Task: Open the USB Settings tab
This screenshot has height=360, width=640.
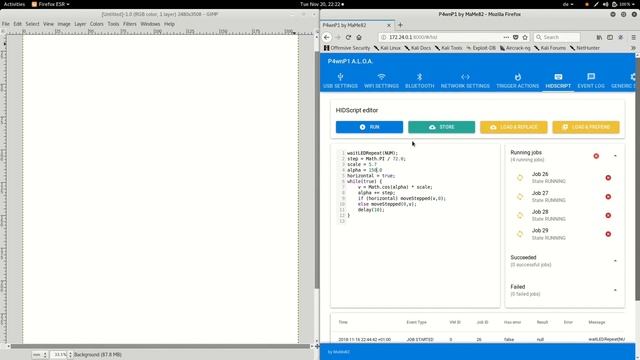Action: pyautogui.click(x=340, y=81)
